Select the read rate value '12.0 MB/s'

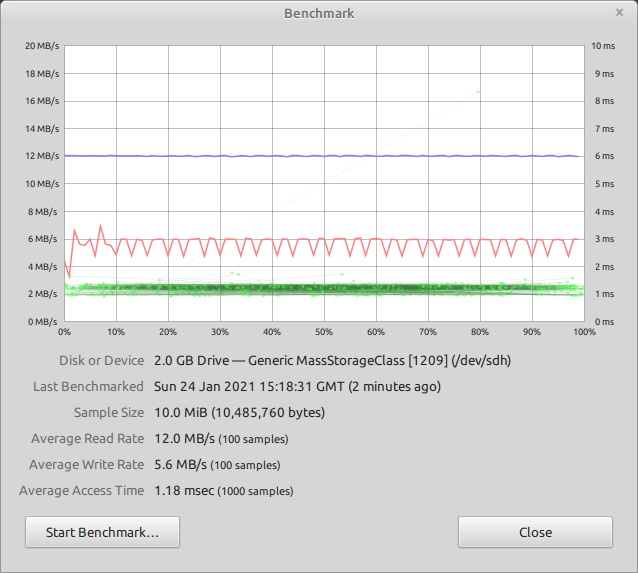(x=184, y=438)
